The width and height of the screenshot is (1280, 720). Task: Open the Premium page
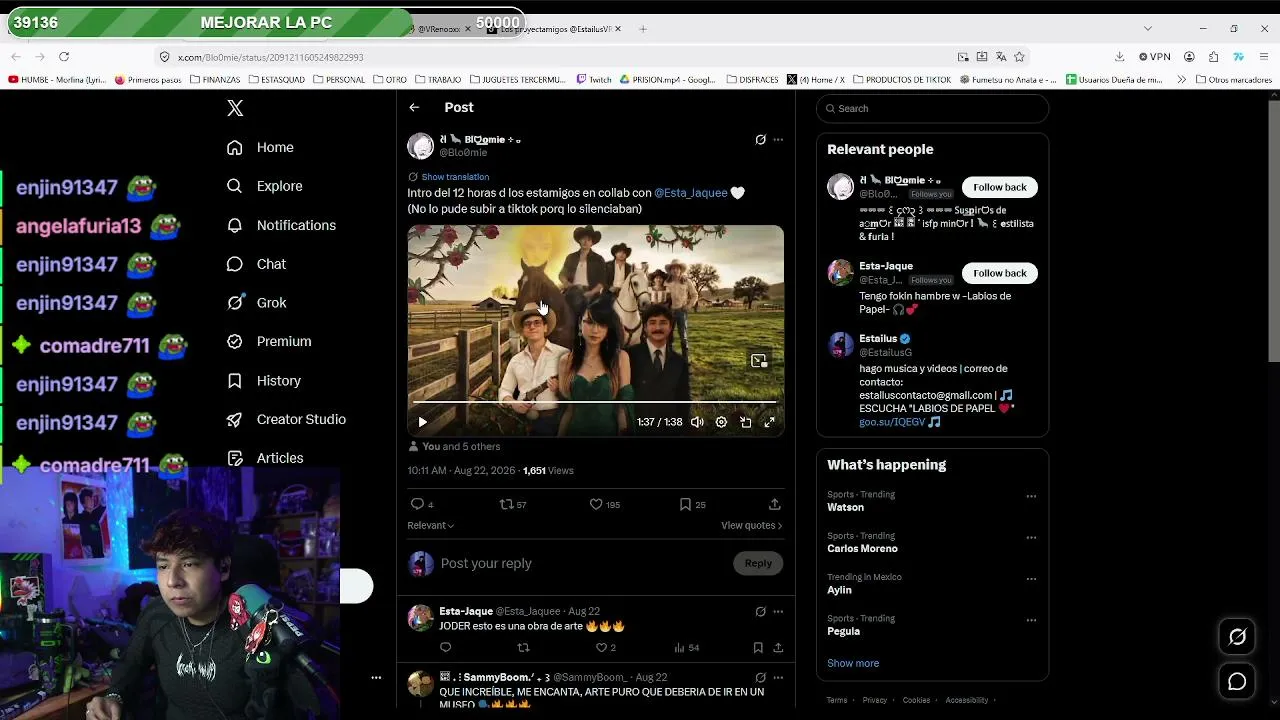[x=268, y=341]
